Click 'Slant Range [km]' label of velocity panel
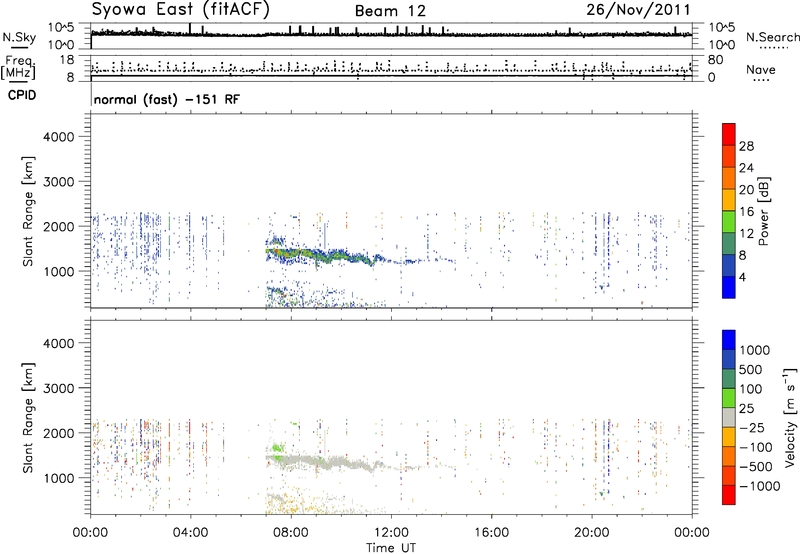This screenshot has height=554, width=800. click(x=28, y=418)
